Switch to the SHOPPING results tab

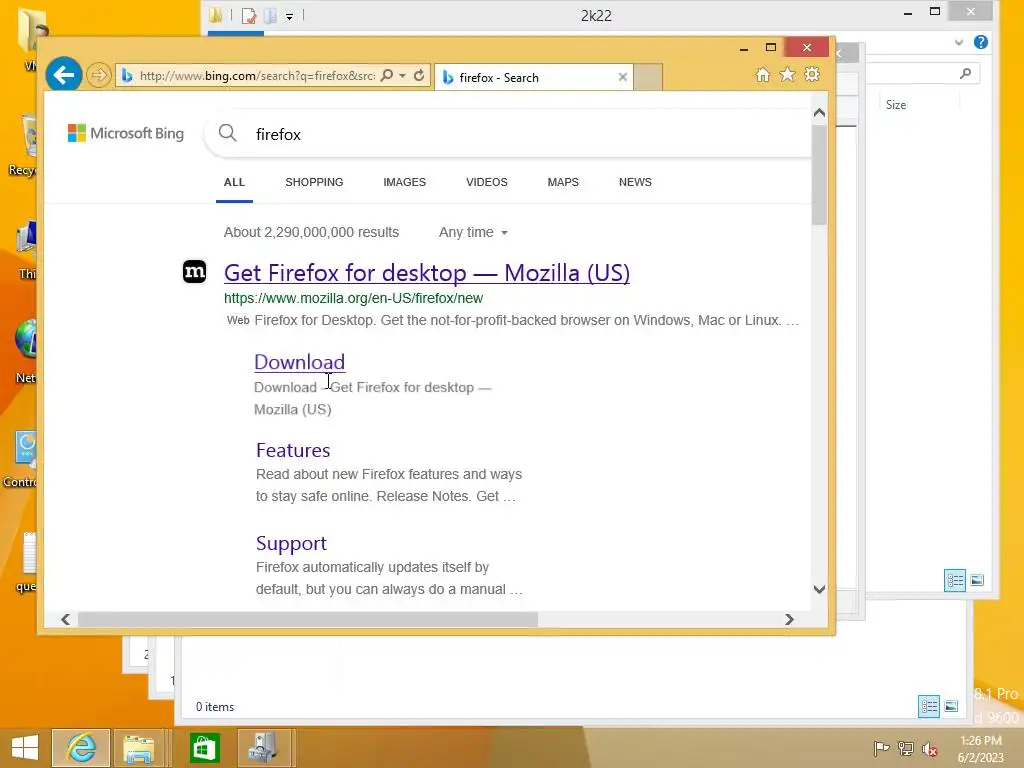tap(314, 182)
